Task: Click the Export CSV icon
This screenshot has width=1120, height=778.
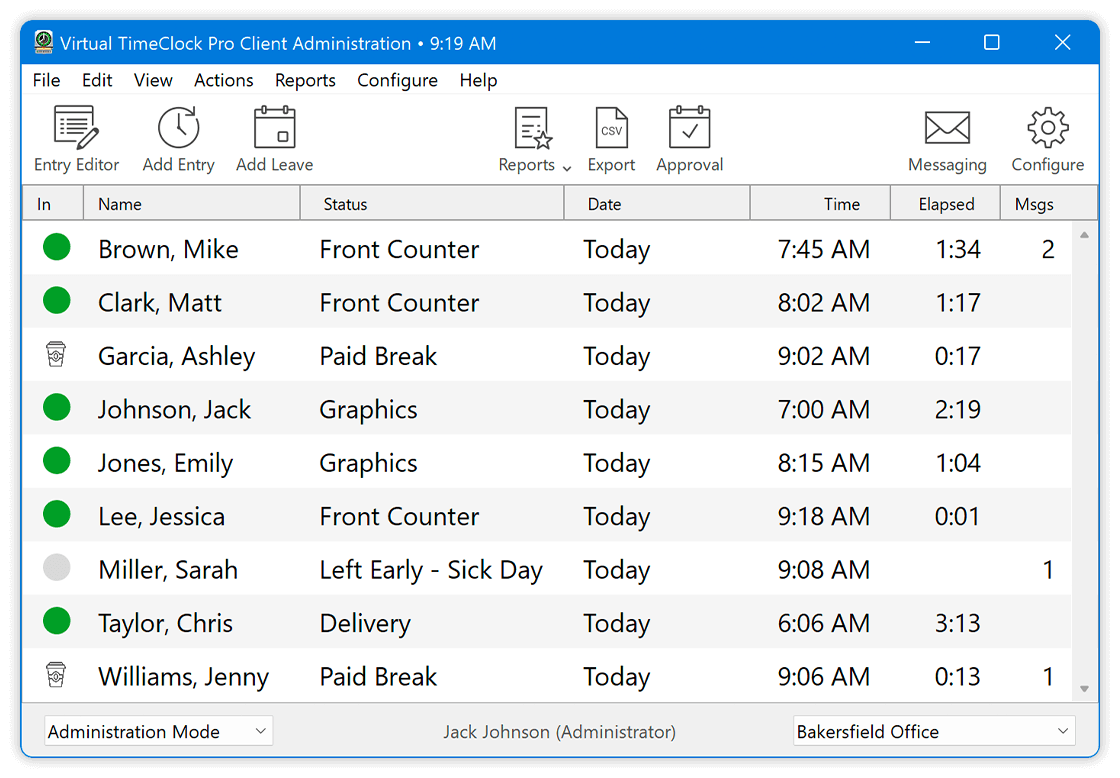Action: (x=611, y=129)
